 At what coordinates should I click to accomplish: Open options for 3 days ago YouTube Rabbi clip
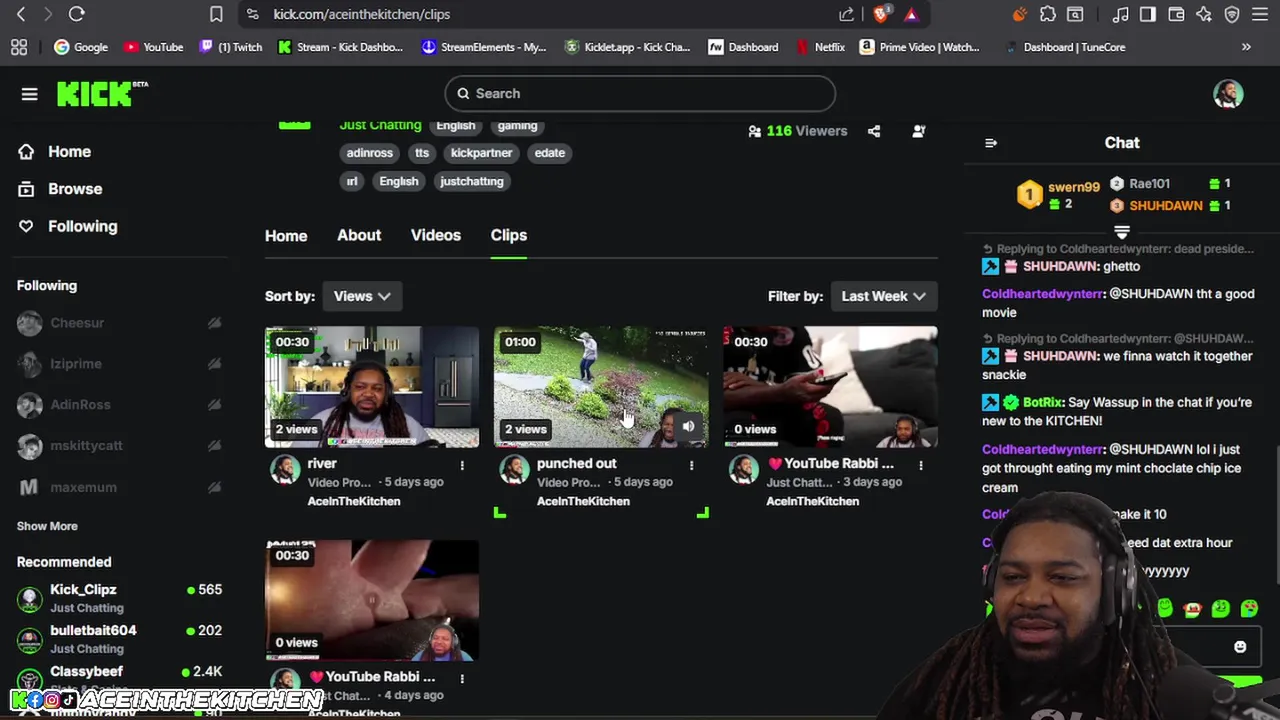tap(921, 465)
